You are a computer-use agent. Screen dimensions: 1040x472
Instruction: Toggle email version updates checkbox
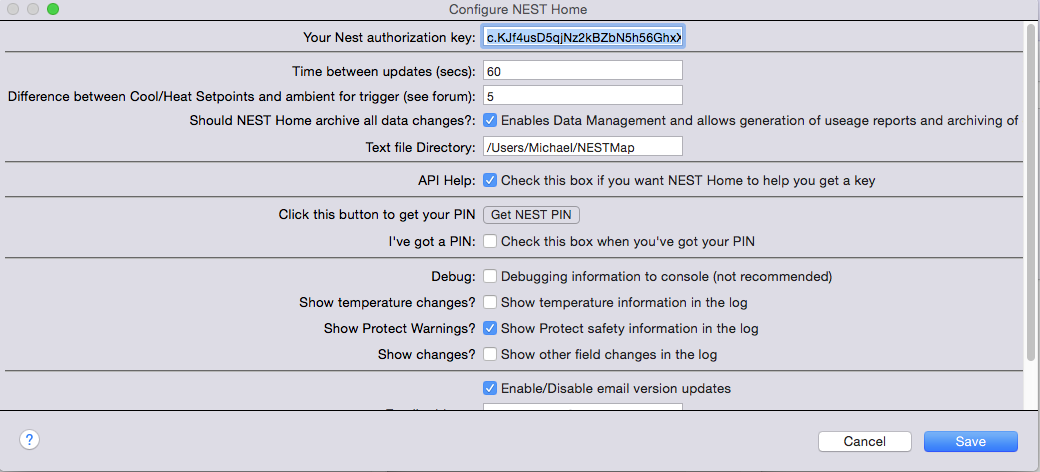489,388
